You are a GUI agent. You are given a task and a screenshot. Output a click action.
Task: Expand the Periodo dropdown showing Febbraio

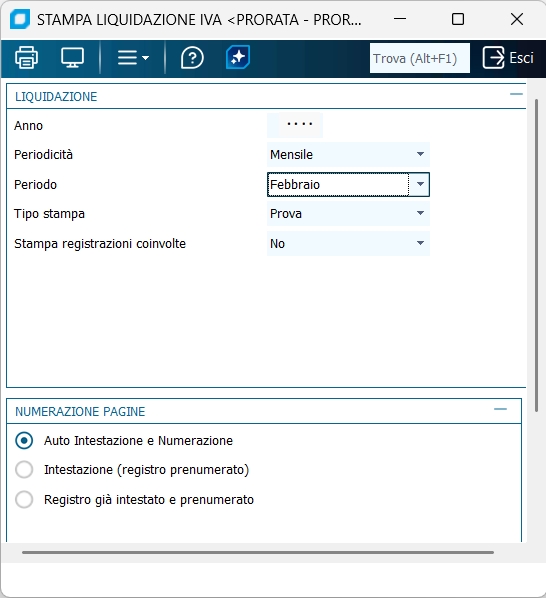click(348, 185)
